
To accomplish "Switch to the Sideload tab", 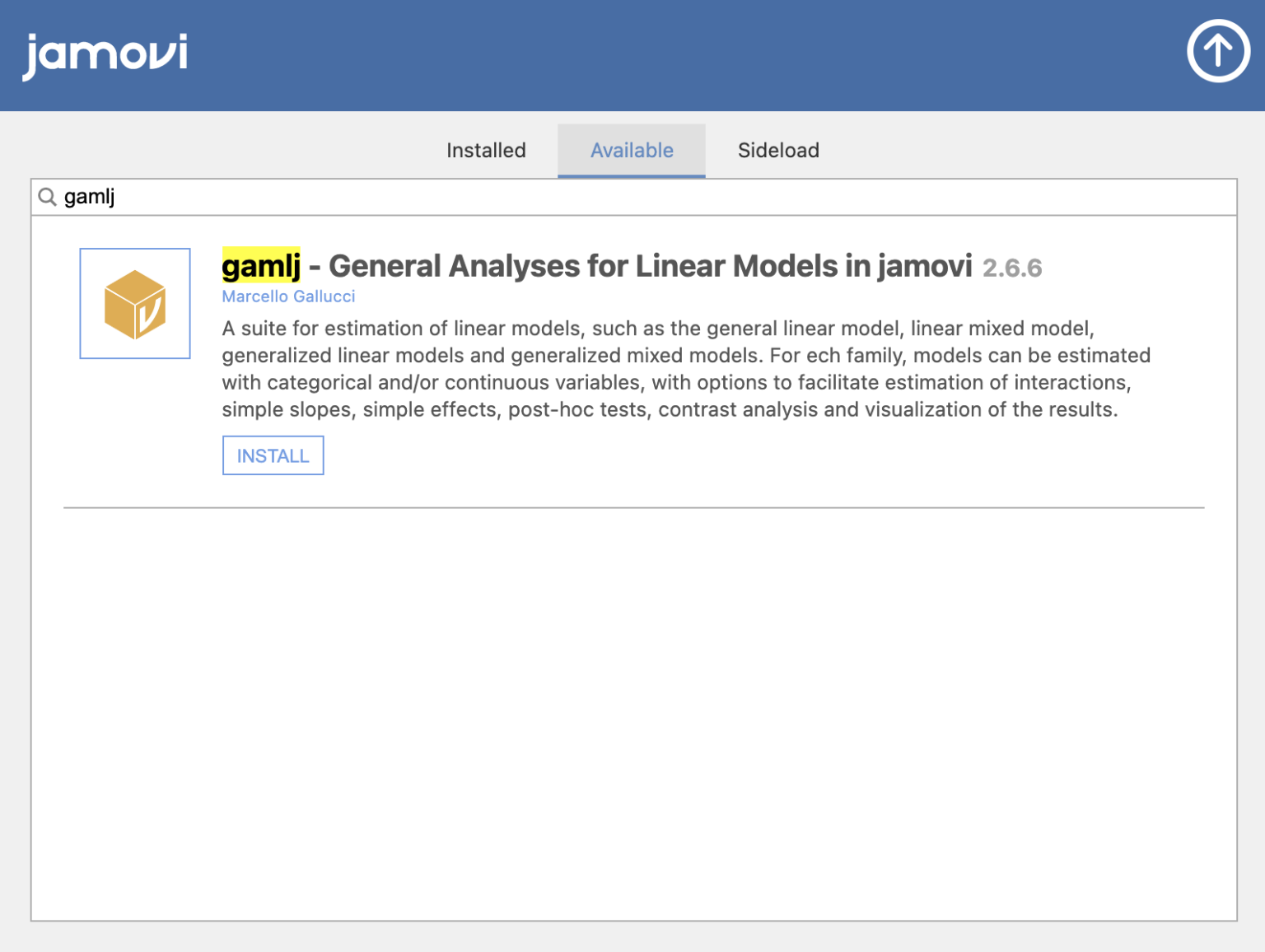I will (x=777, y=150).
